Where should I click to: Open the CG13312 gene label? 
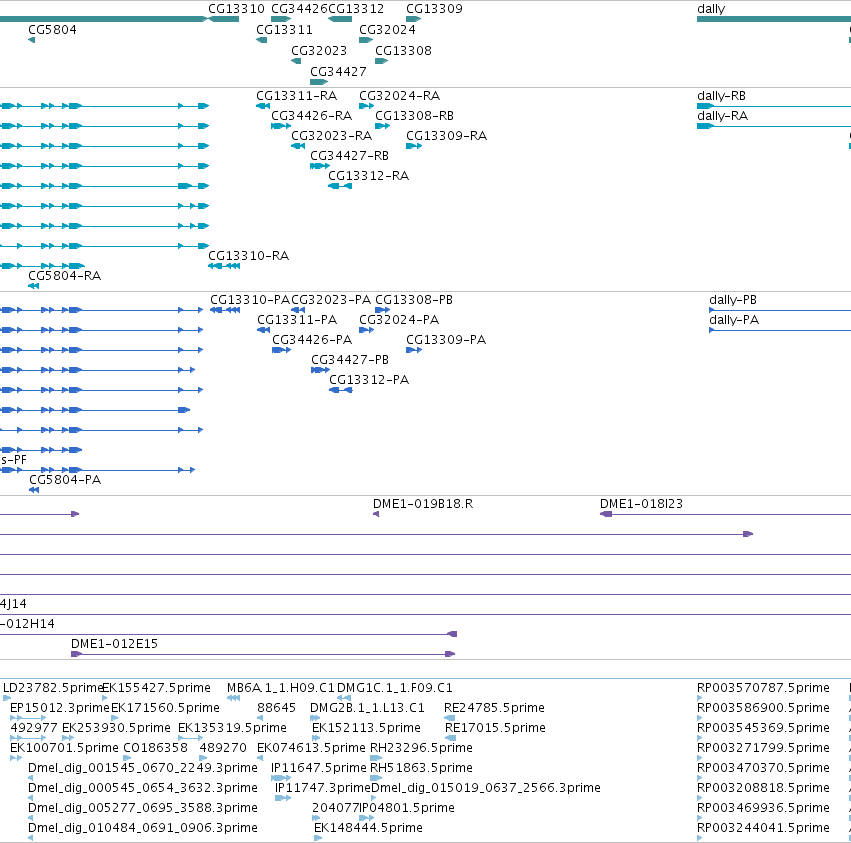(356, 9)
